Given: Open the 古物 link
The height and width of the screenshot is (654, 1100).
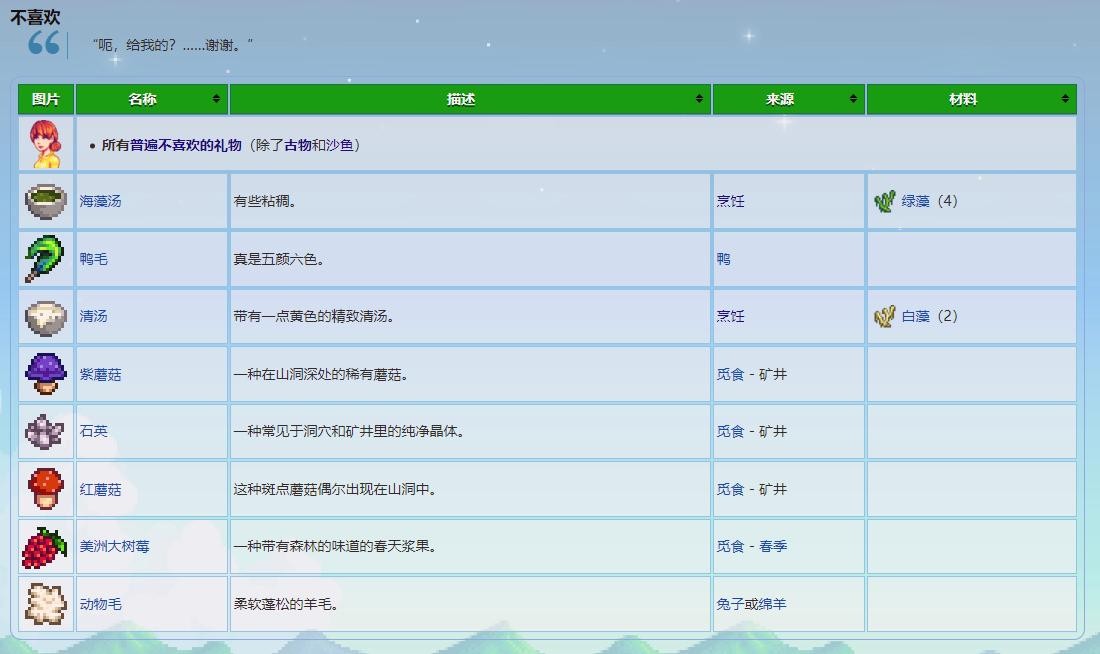Looking at the screenshot, I should pos(298,145).
